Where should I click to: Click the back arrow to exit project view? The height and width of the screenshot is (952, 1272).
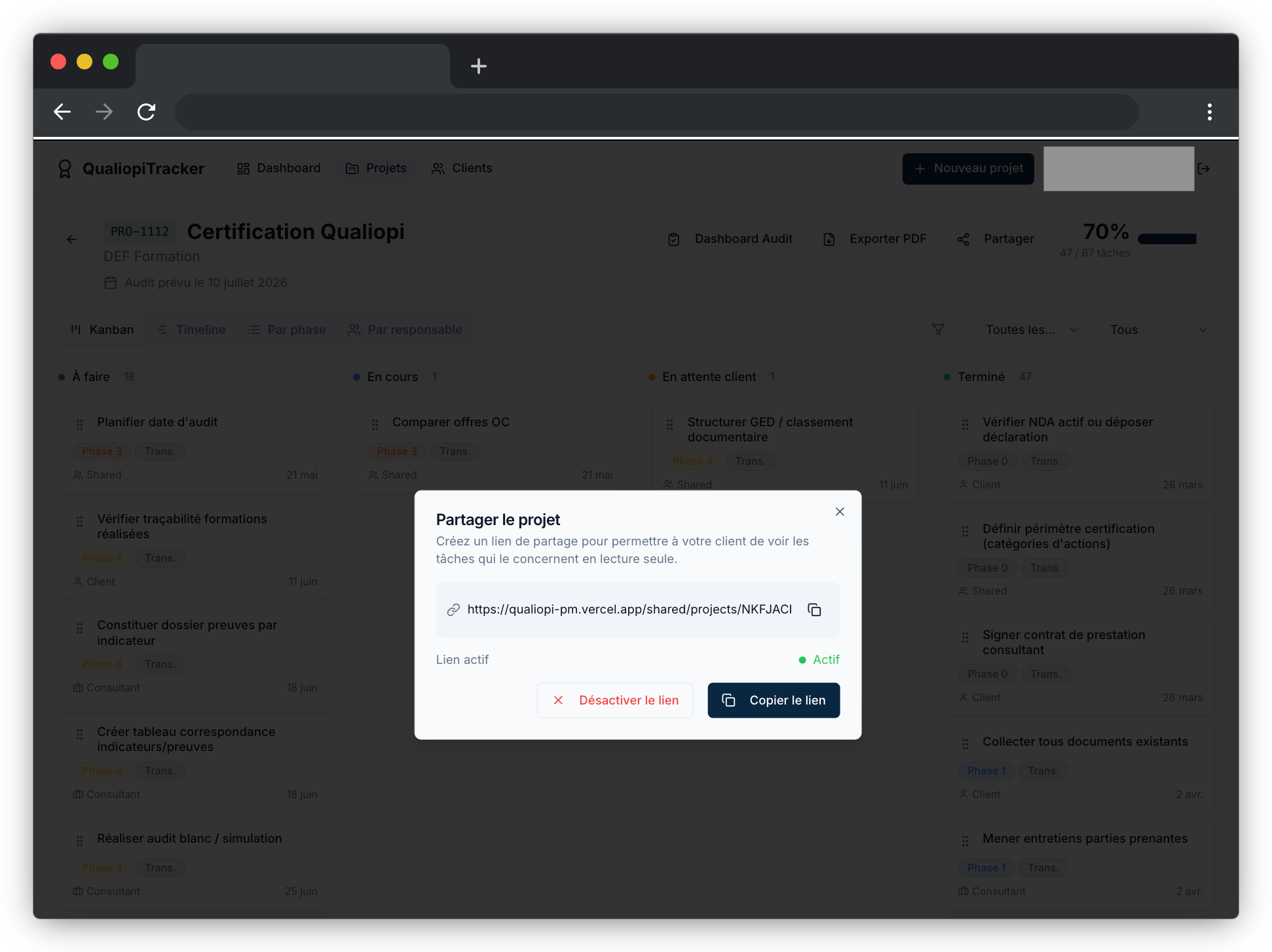click(x=71, y=239)
